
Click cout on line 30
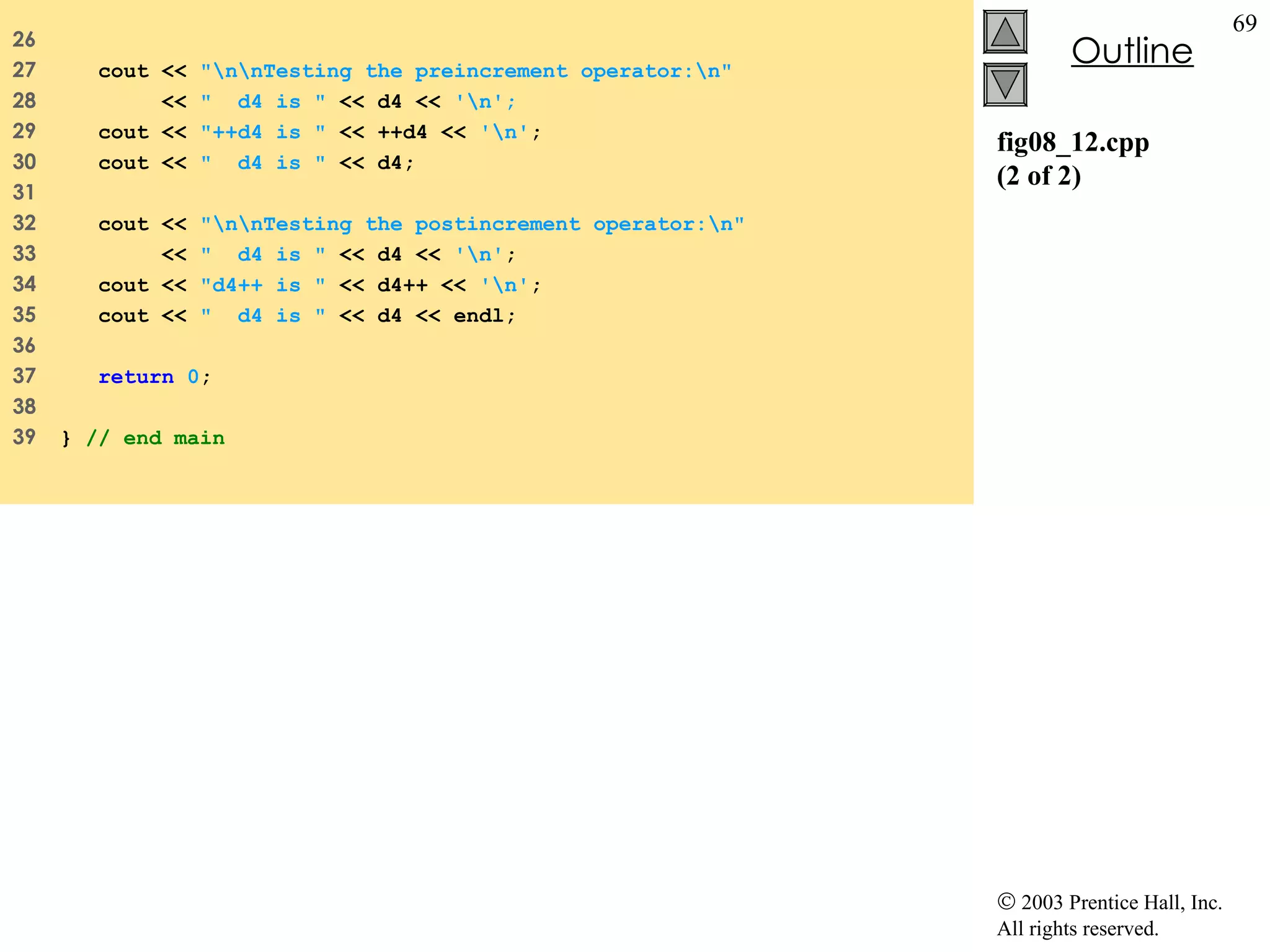click(124, 163)
